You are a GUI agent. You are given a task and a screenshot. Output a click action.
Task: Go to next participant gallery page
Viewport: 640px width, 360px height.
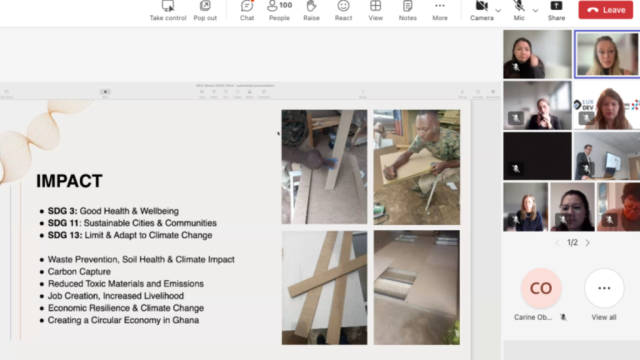coord(588,243)
